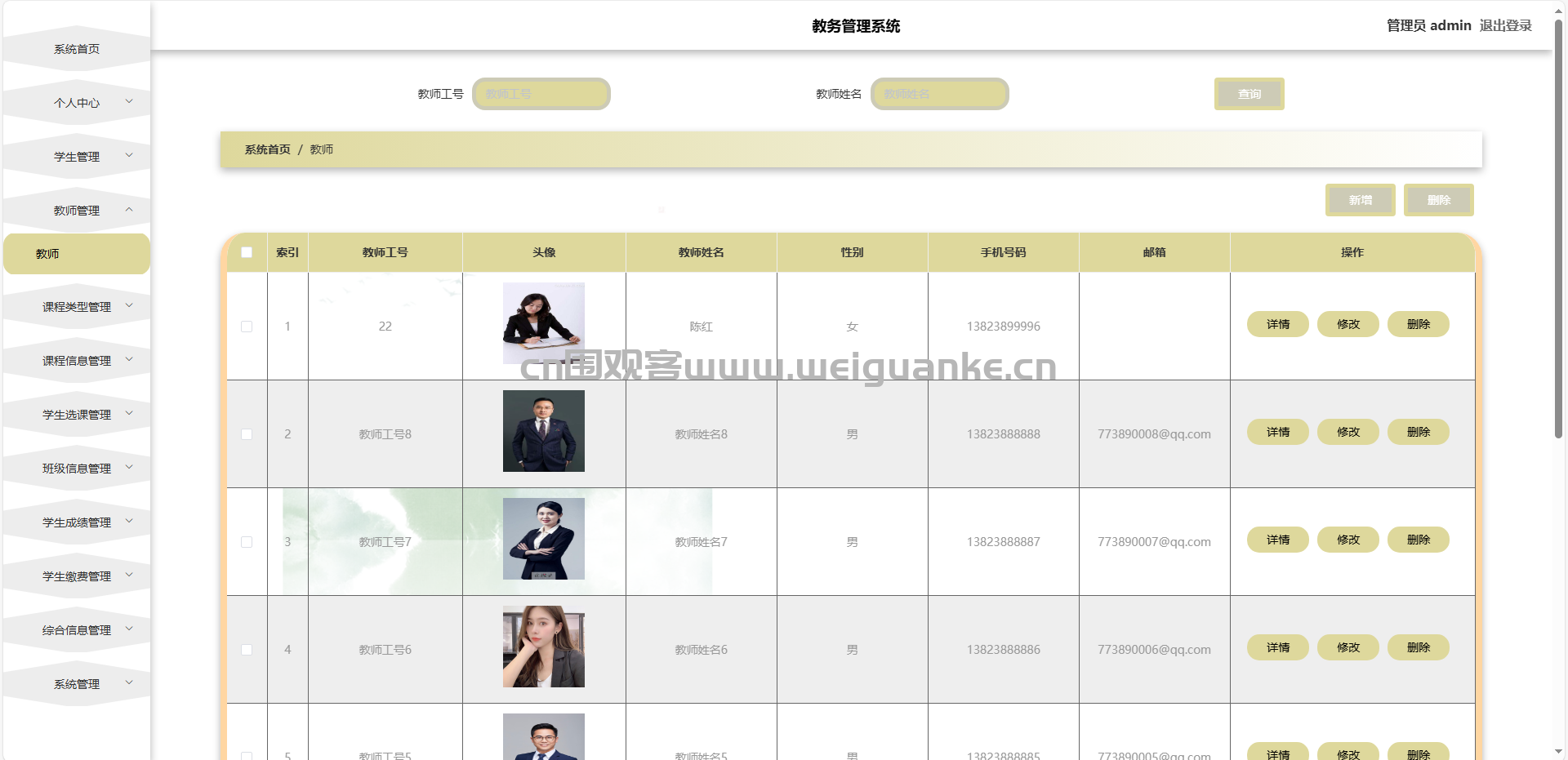Viewport: 1568px width, 760px height.
Task: Click email 773890007@qq.com
Action: (1155, 542)
